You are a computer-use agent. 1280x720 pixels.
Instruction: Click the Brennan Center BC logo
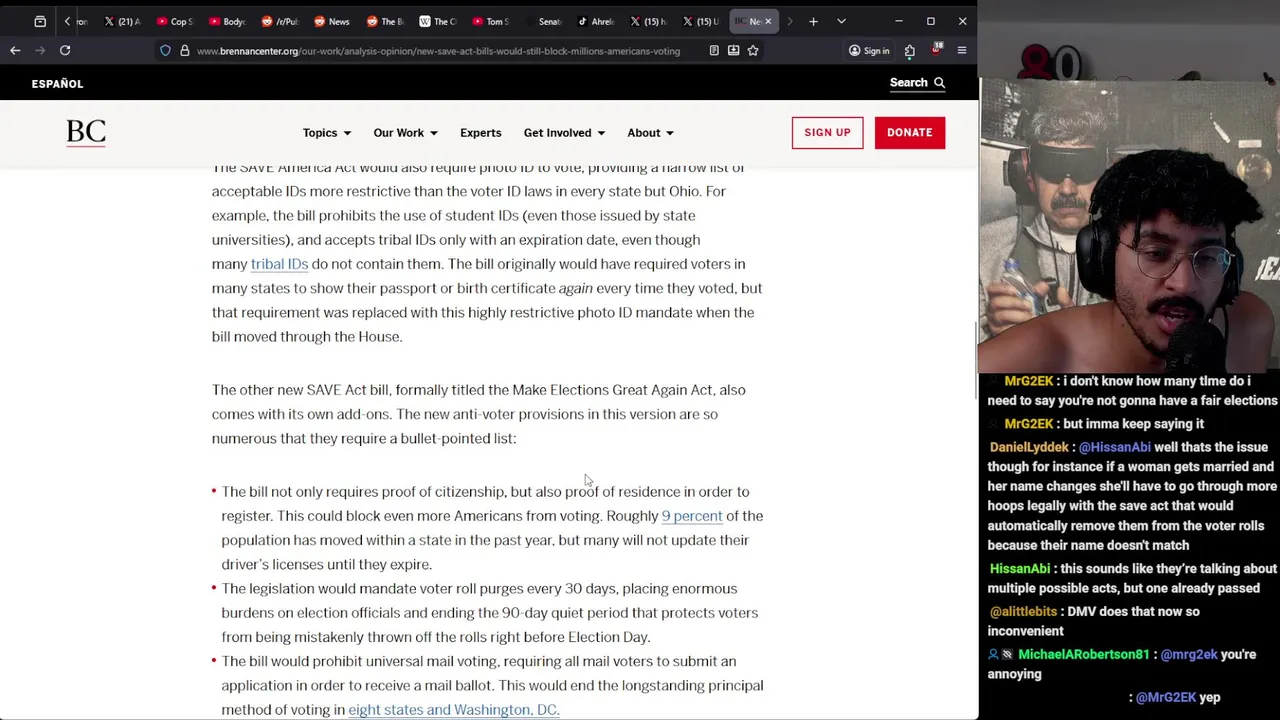click(86, 132)
